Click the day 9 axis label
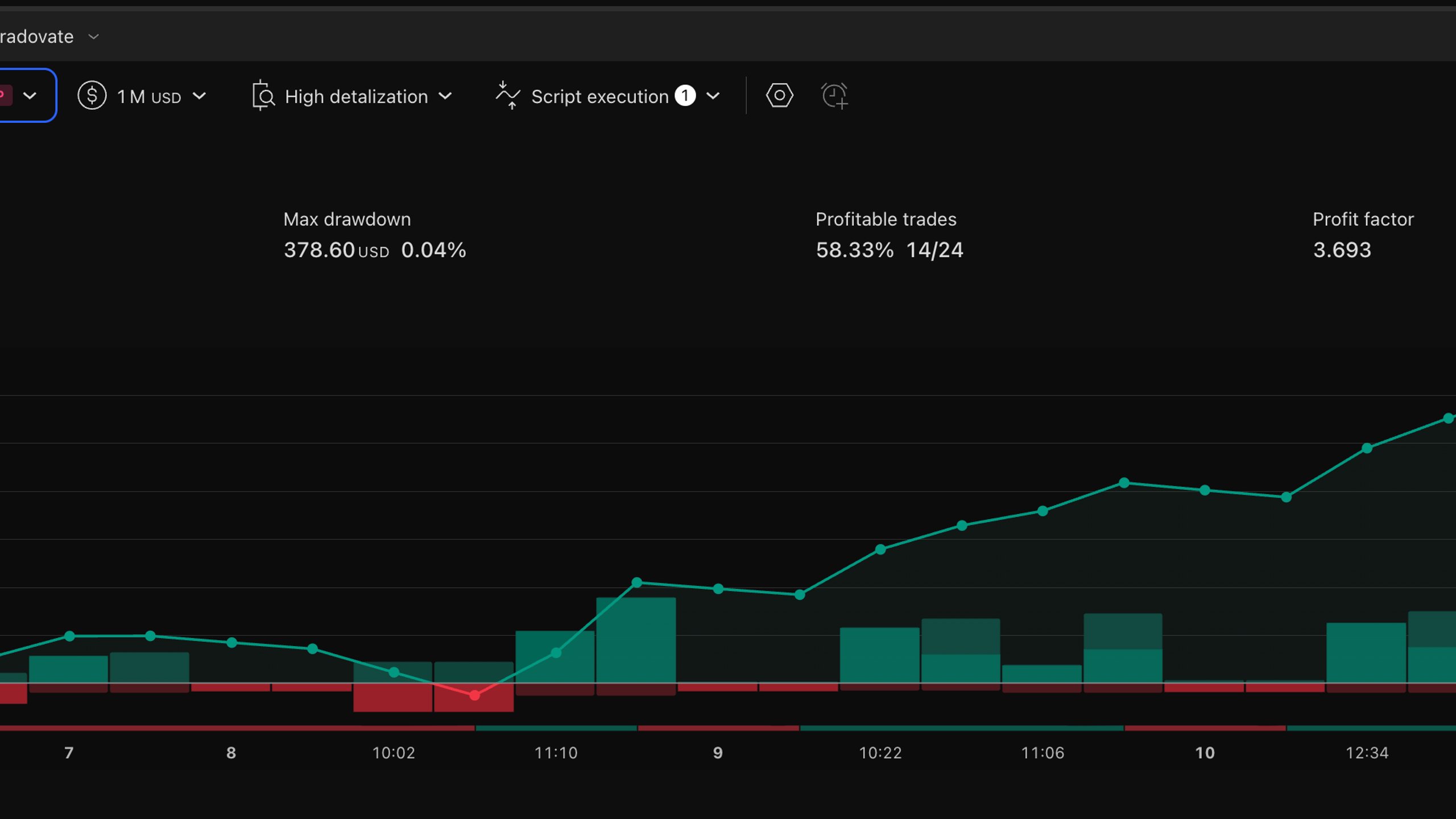 (718, 753)
